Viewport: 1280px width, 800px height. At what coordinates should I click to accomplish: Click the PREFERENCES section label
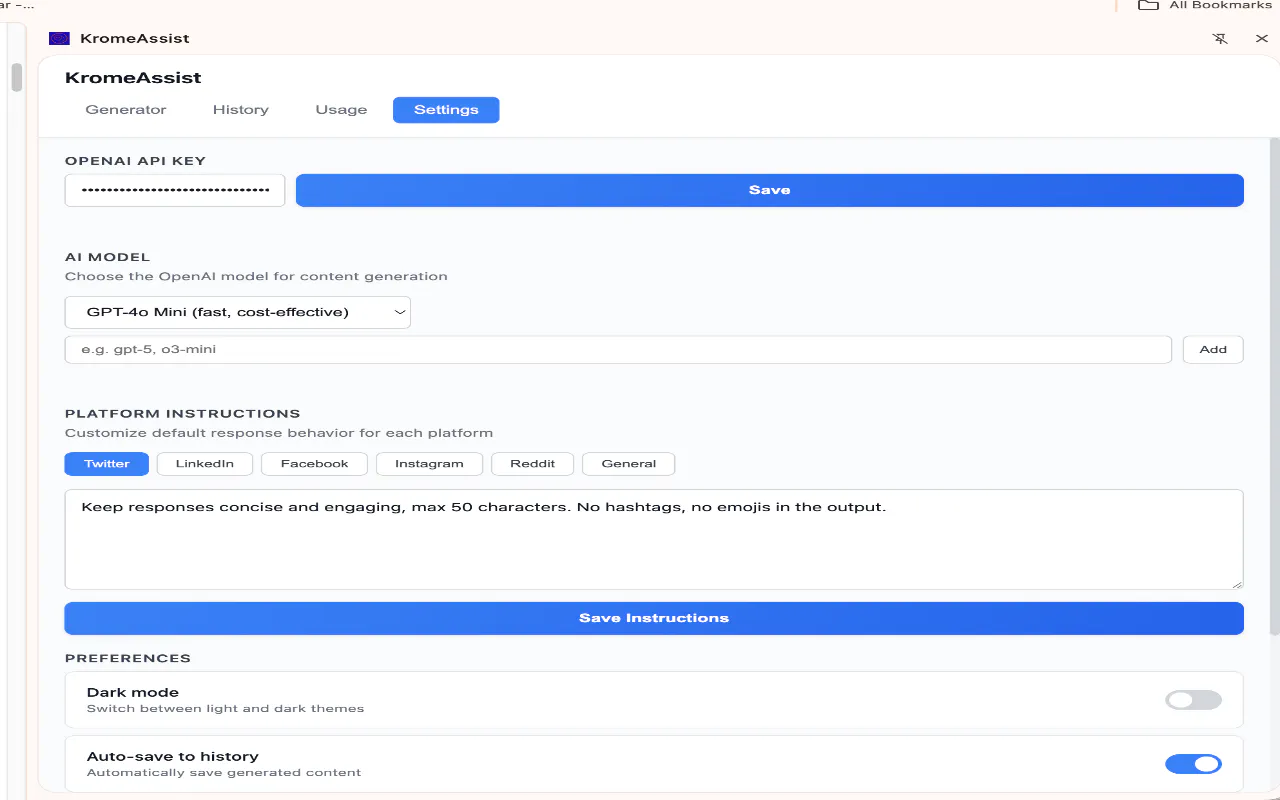pyautogui.click(x=128, y=658)
